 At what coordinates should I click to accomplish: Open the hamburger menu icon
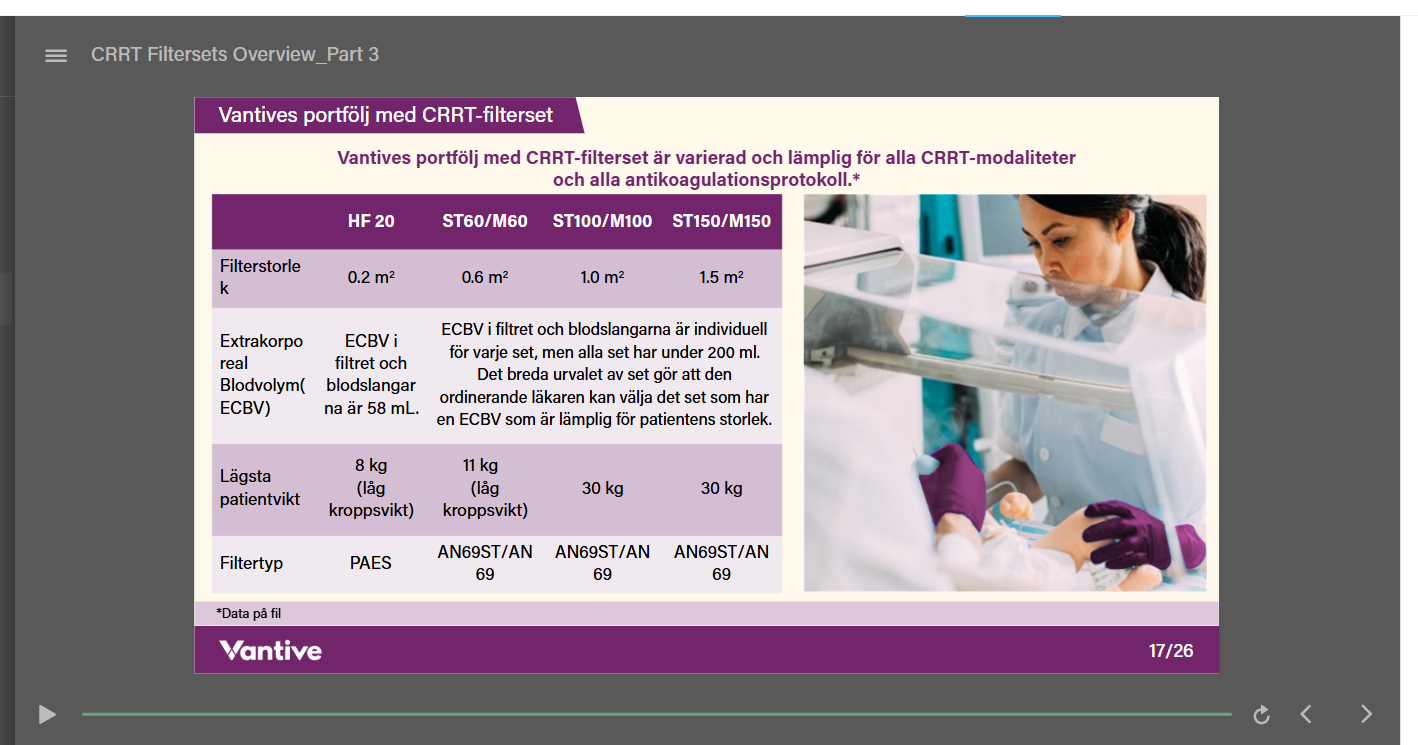pyautogui.click(x=56, y=56)
